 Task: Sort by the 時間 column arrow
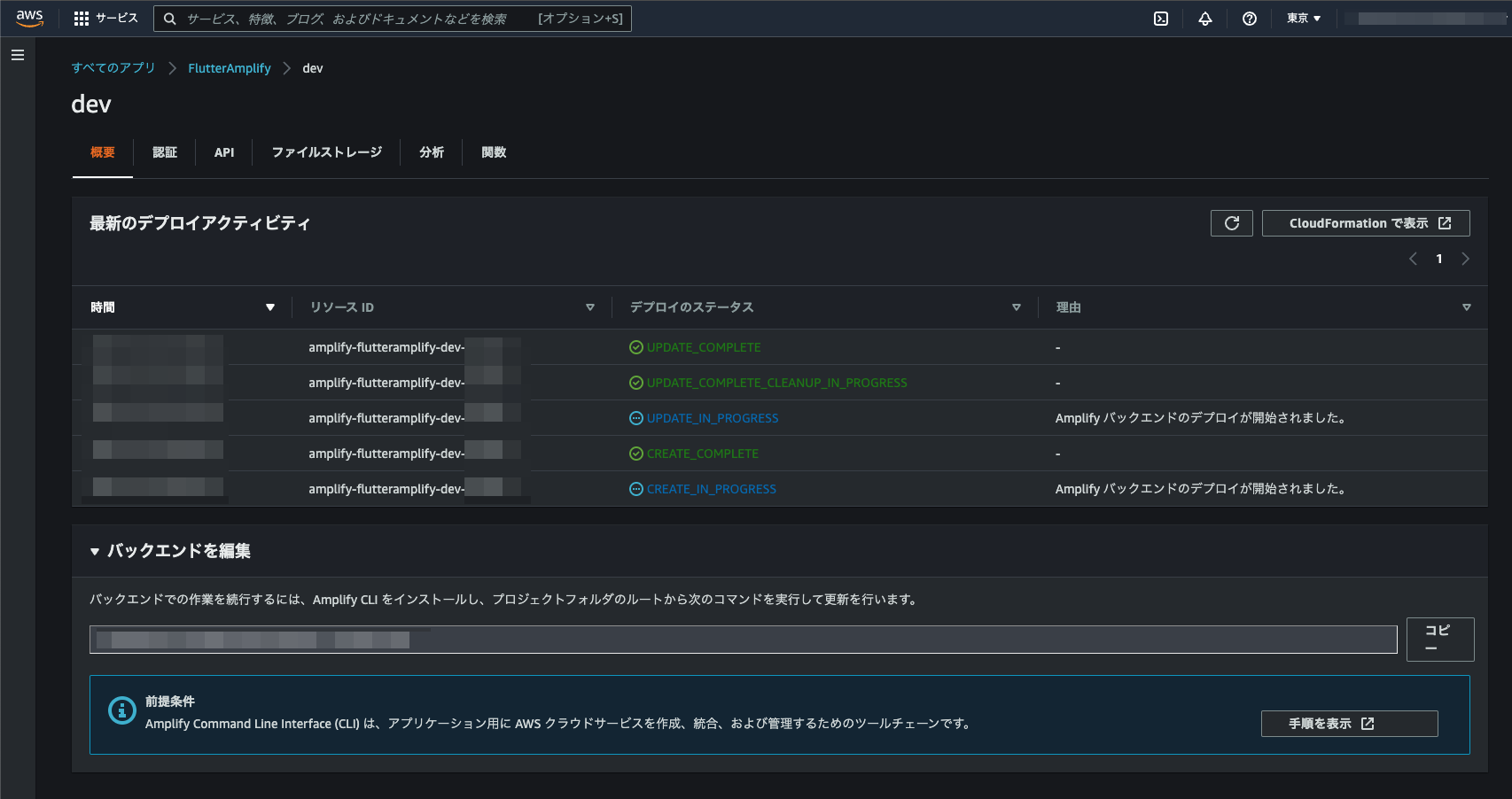(270, 307)
